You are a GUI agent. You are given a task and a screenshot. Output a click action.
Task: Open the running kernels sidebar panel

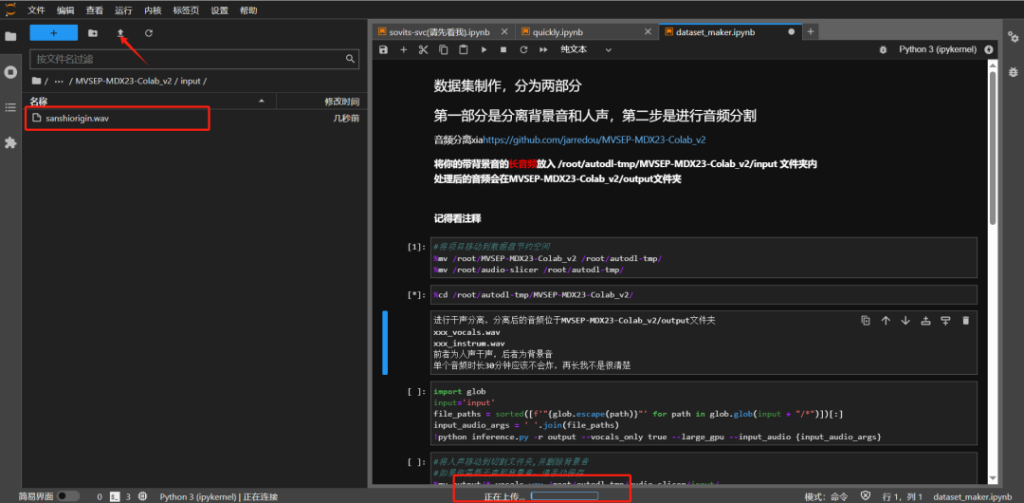pyautogui.click(x=11, y=72)
